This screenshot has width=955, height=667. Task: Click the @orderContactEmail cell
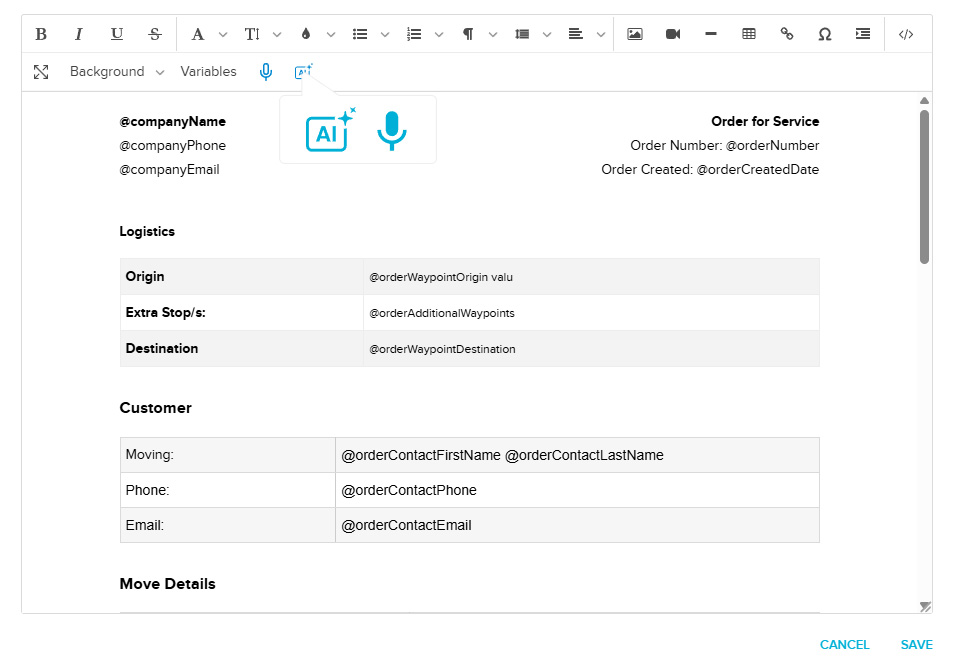577,525
